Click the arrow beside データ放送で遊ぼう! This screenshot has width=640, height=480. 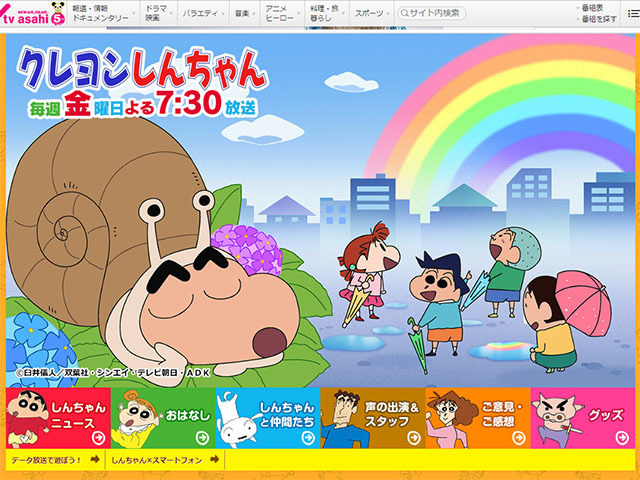tap(95, 460)
